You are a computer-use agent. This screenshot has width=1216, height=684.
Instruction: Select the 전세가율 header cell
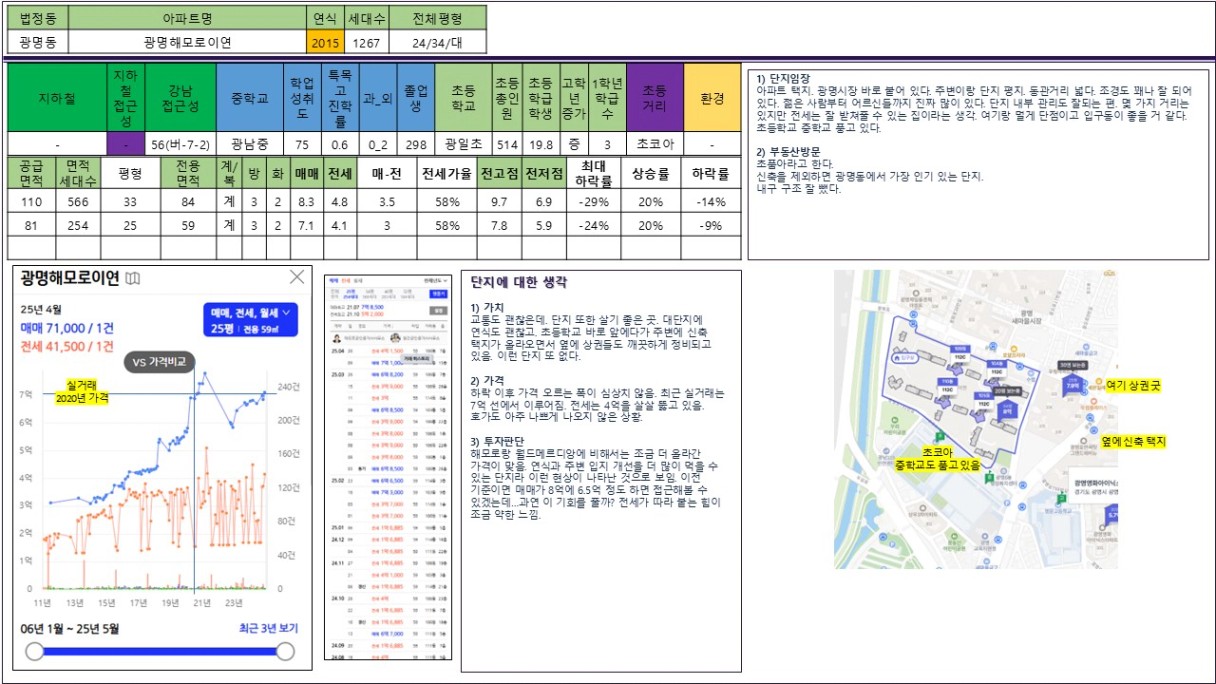pyautogui.click(x=446, y=173)
